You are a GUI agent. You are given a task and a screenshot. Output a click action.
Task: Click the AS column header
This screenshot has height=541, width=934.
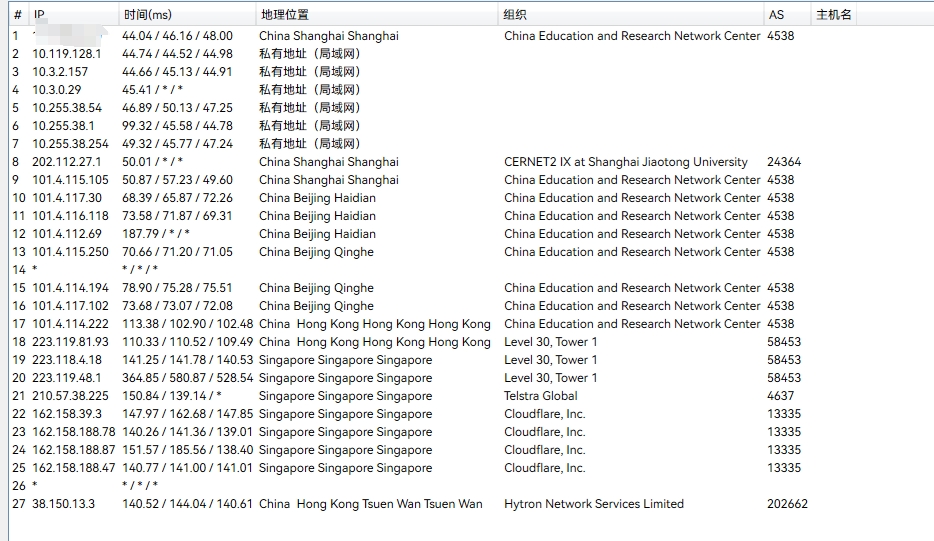click(776, 15)
